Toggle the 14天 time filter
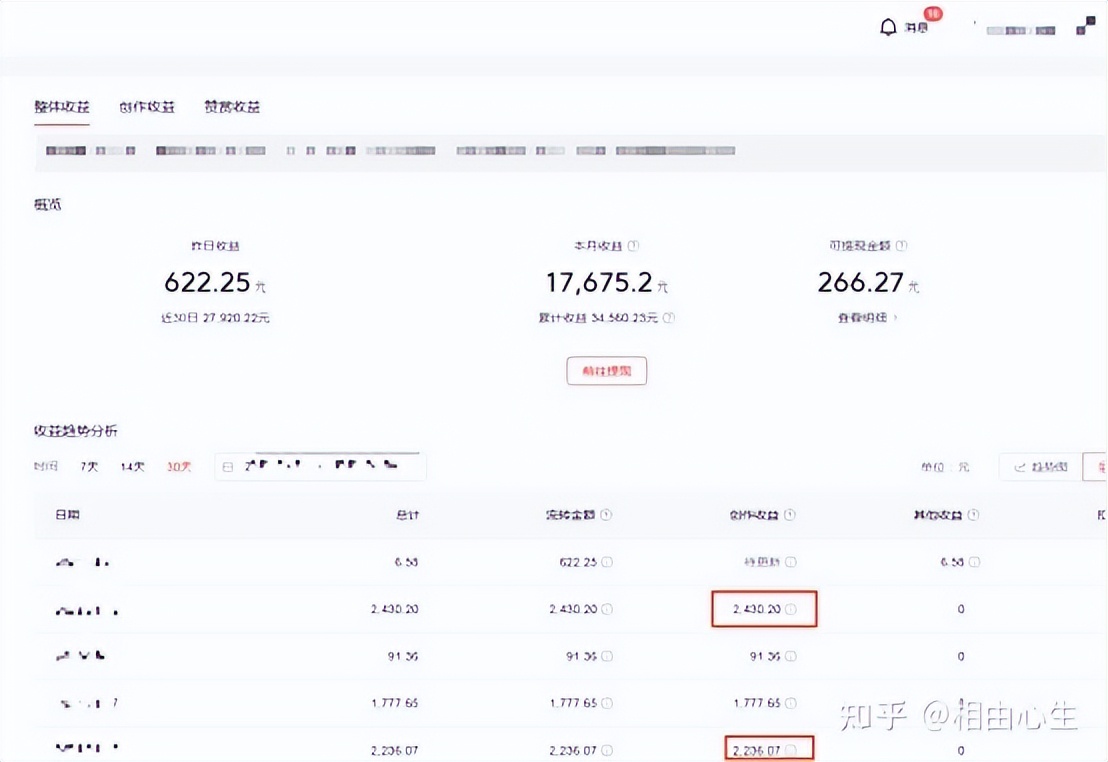The width and height of the screenshot is (1108, 762). point(131,466)
